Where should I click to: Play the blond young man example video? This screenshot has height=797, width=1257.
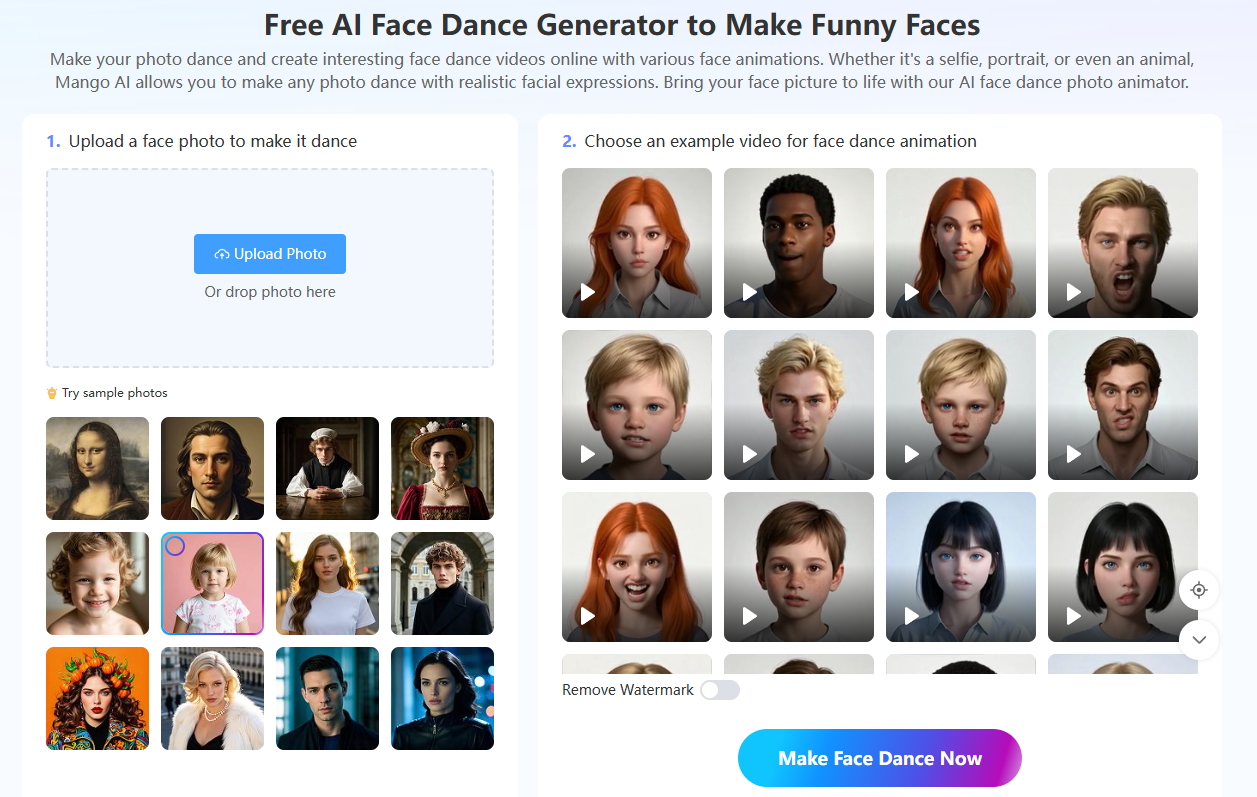tap(799, 405)
